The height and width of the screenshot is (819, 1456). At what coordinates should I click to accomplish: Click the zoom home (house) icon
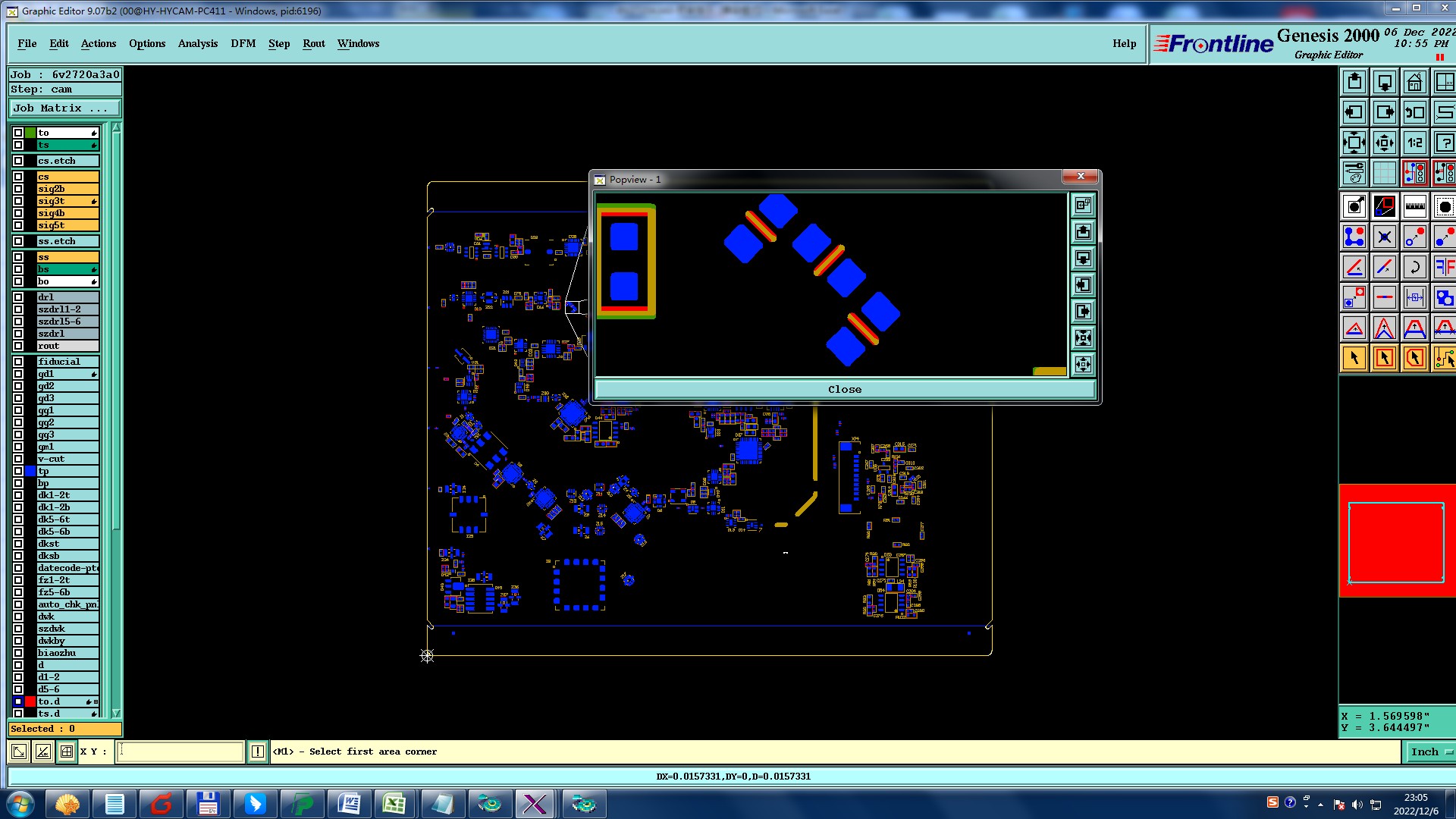(1415, 82)
